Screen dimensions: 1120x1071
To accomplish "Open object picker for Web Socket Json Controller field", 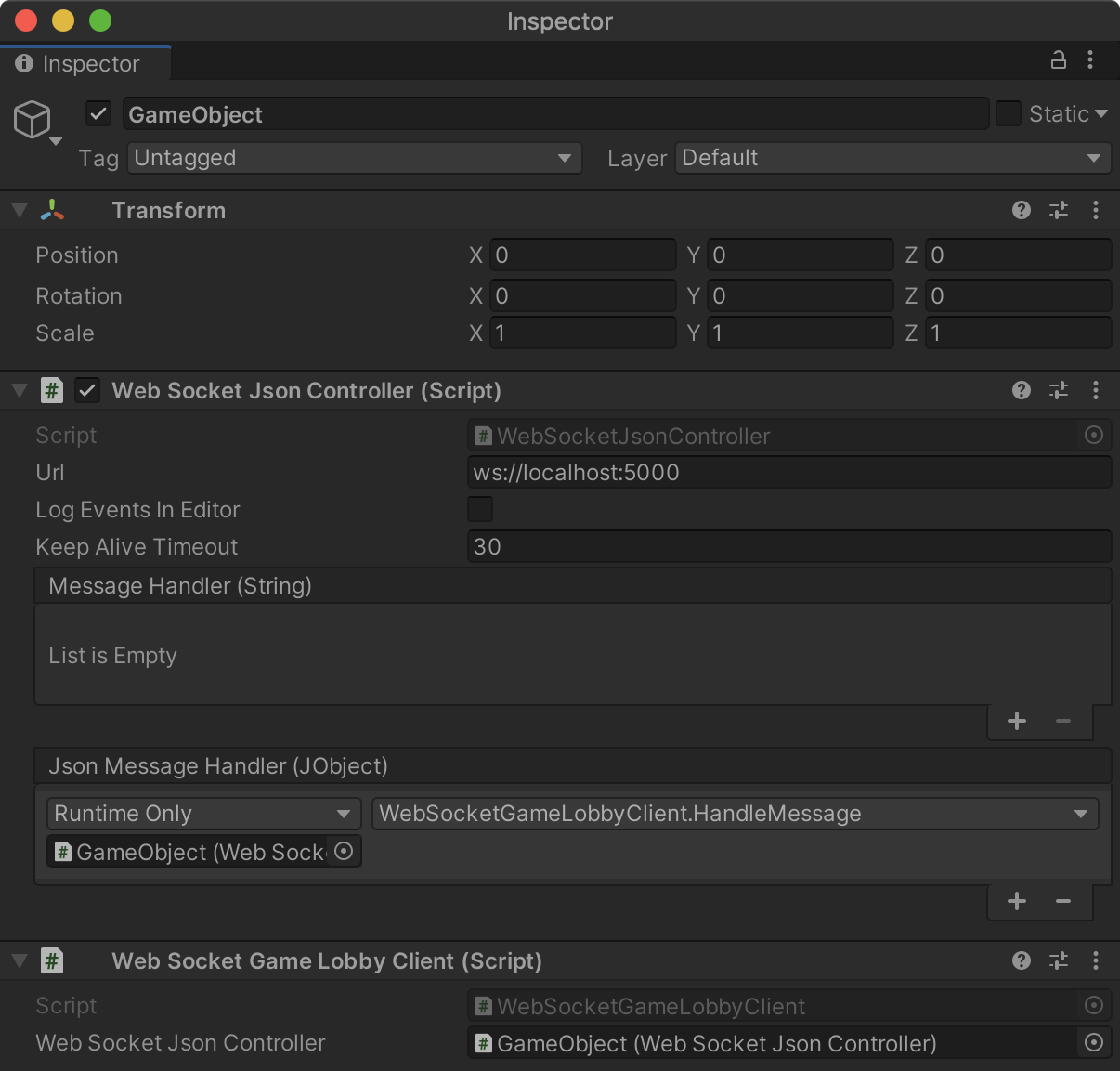I will [1094, 1042].
